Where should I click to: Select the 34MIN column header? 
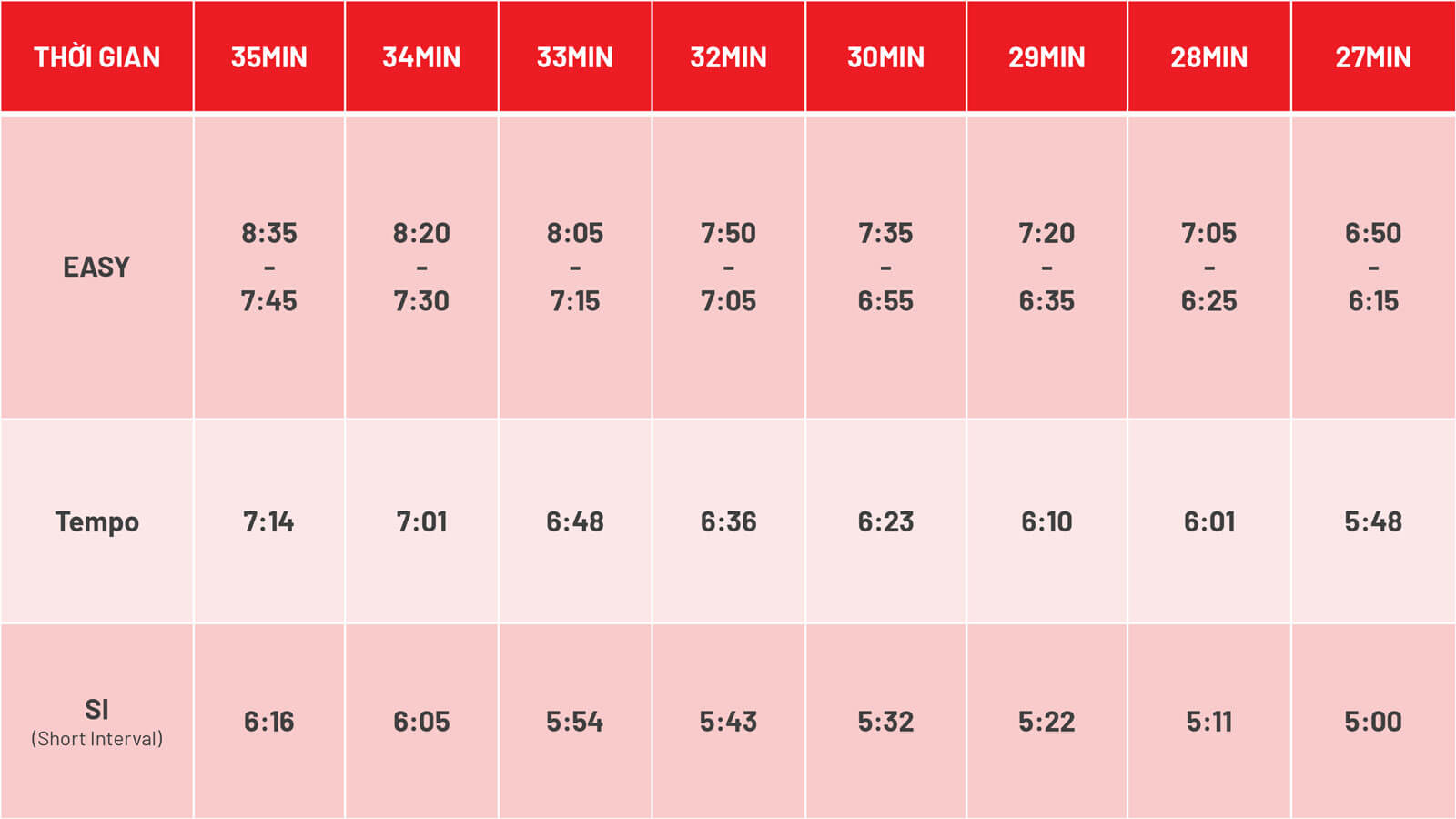click(421, 56)
